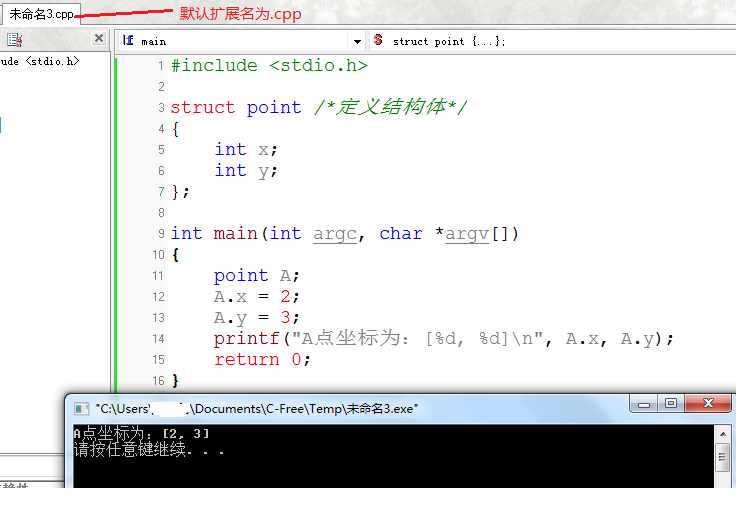Open the struct point {...}; selector
The image size is (736, 507).
tap(449, 42)
